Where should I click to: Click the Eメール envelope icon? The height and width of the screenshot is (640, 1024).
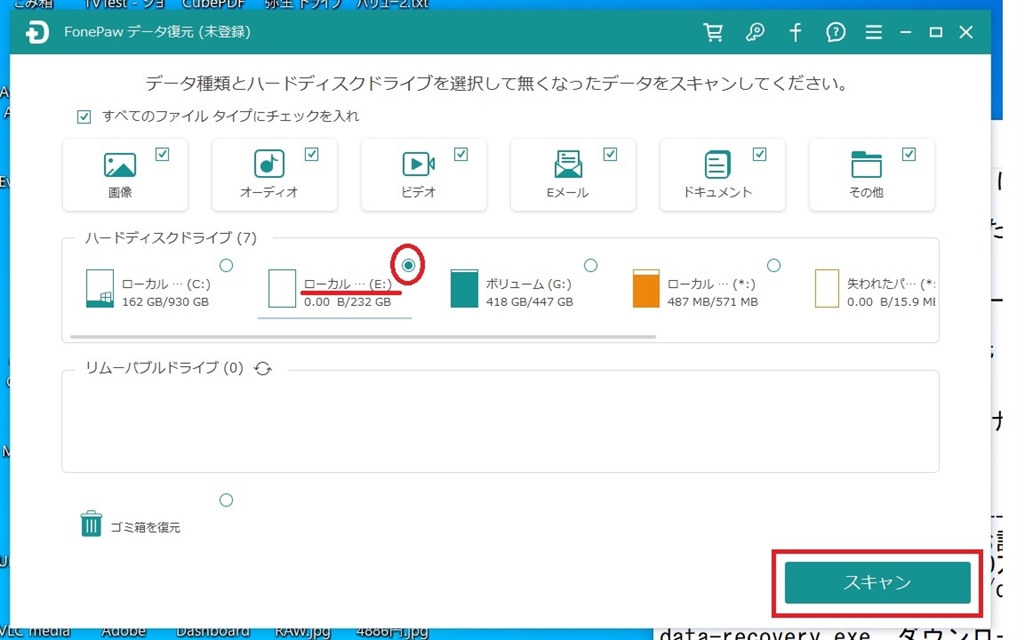coord(568,164)
